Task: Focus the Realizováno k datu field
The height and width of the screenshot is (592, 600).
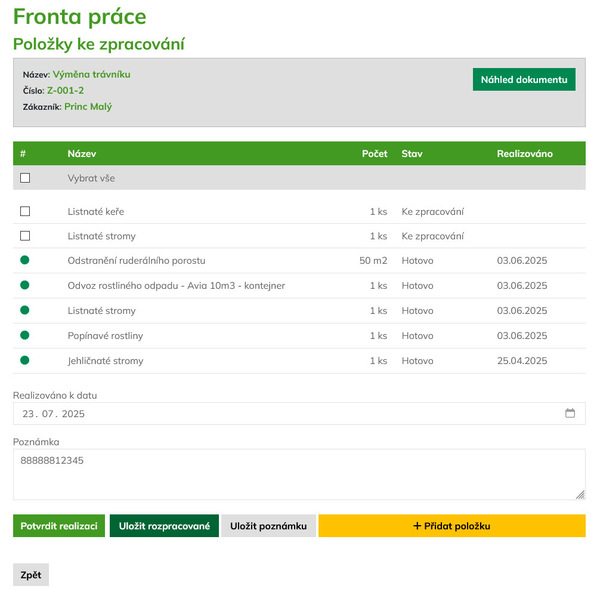Action: pyautogui.click(x=299, y=413)
